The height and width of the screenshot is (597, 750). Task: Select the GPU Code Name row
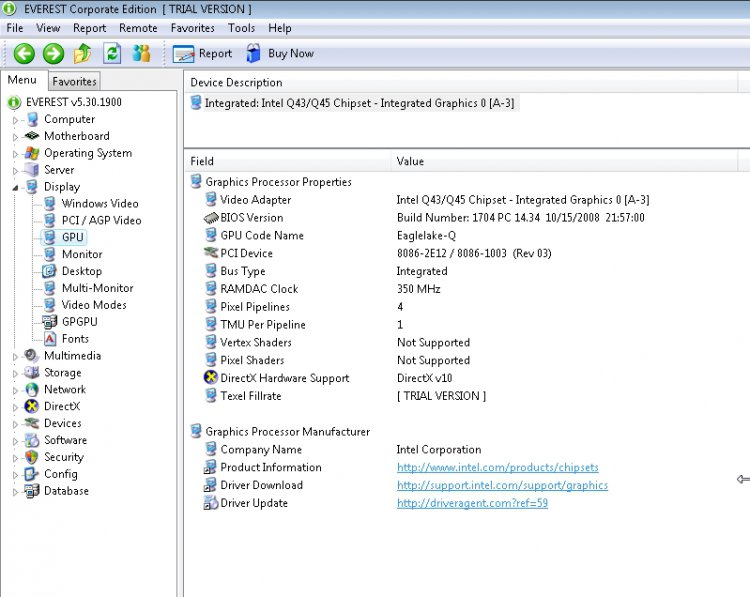tap(330, 235)
